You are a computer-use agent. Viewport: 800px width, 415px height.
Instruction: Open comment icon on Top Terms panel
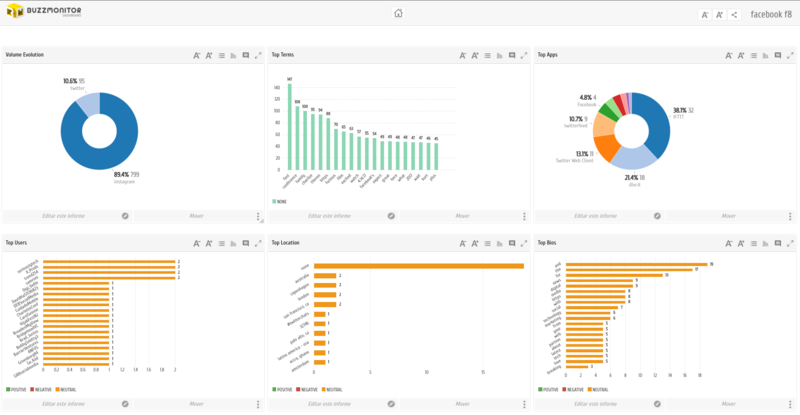[512, 55]
